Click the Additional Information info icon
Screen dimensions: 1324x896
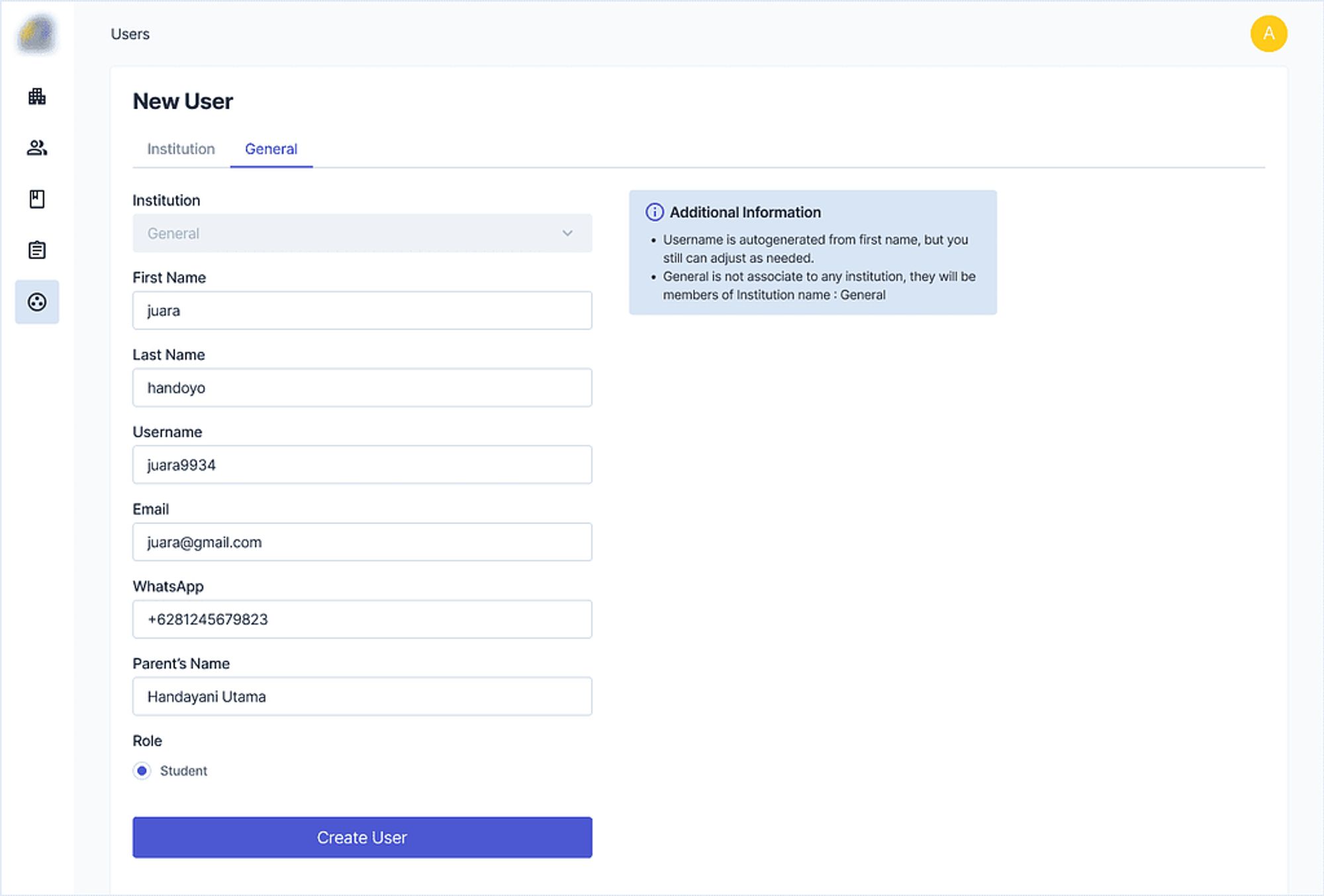[x=655, y=212]
